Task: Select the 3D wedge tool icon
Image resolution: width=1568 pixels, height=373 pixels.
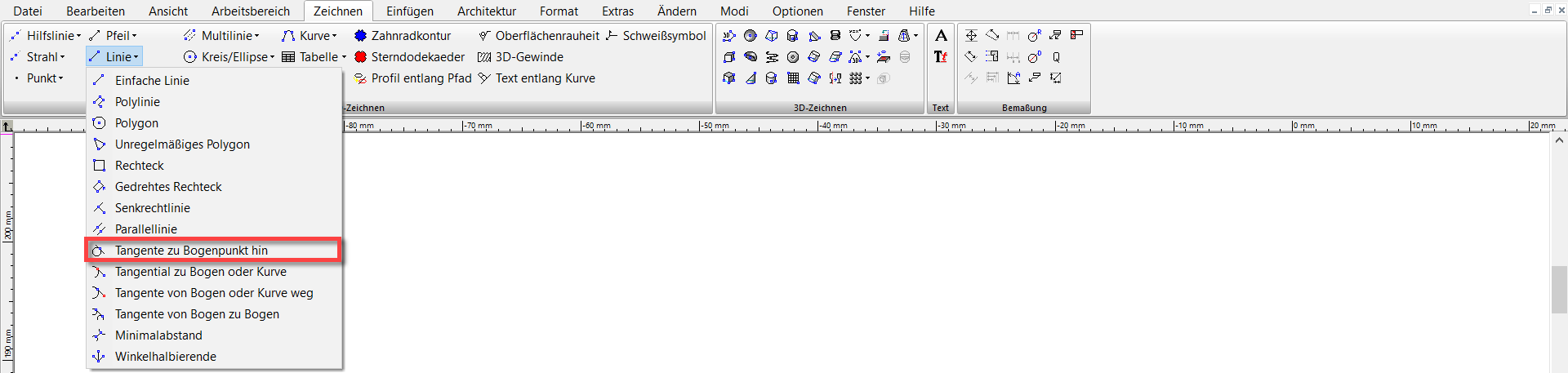Action: pyautogui.click(x=814, y=35)
